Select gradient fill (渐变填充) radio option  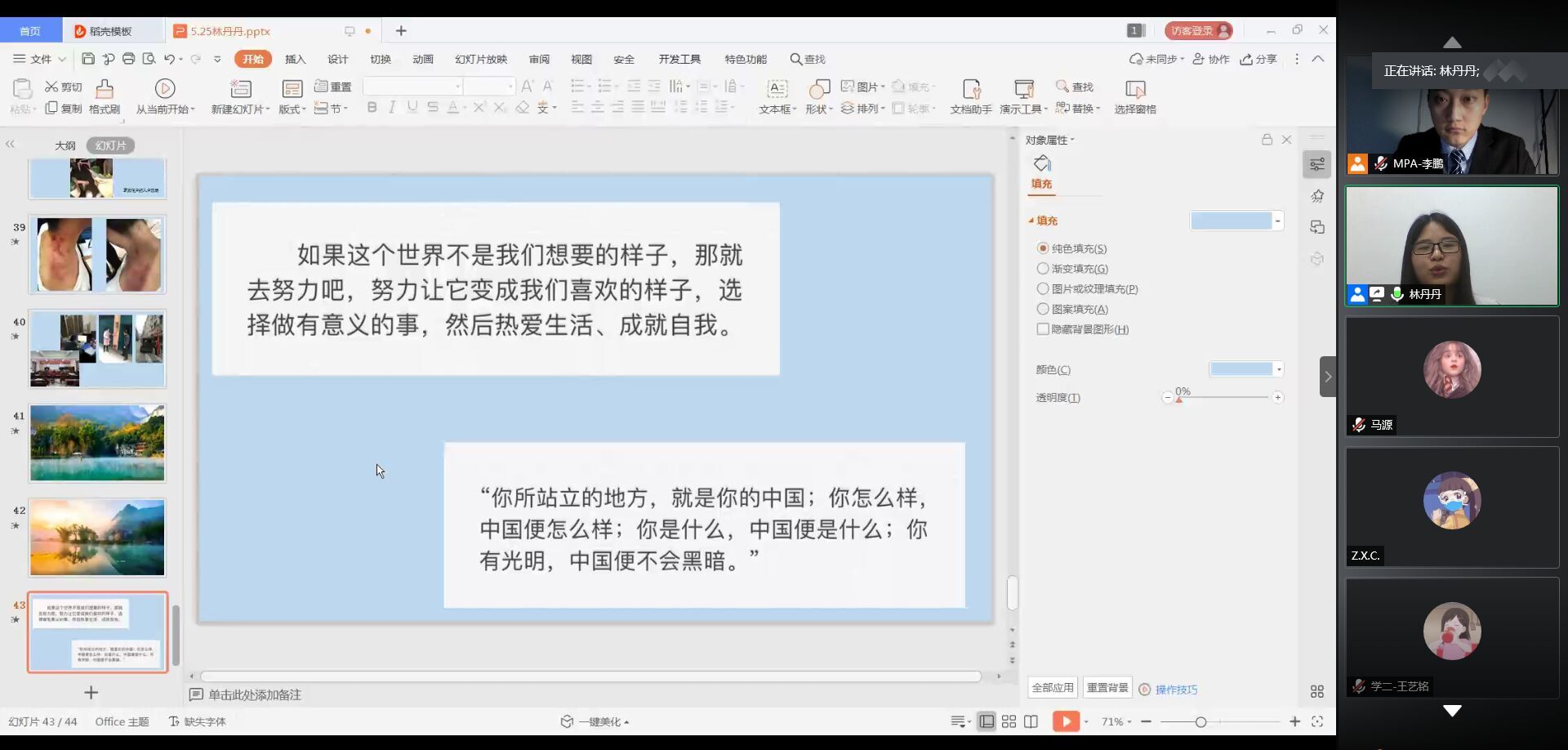pos(1043,269)
